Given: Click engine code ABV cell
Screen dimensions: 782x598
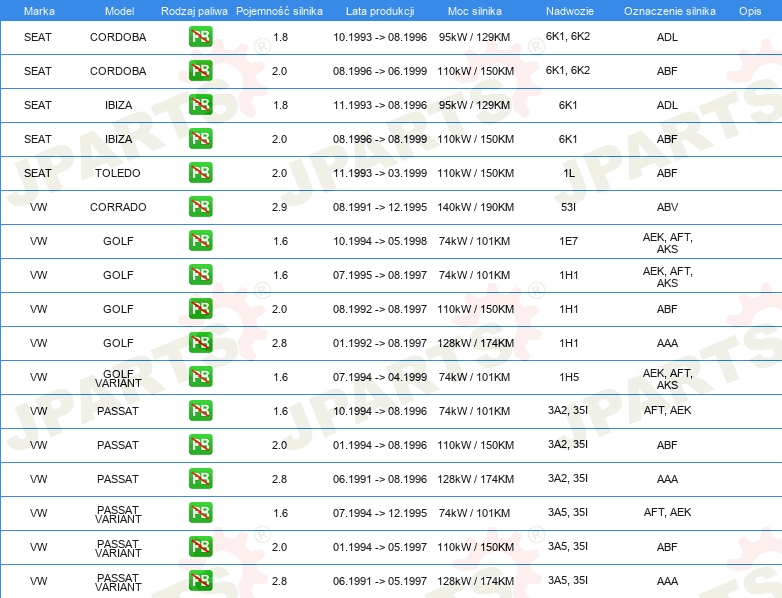Looking at the screenshot, I should coord(667,207).
